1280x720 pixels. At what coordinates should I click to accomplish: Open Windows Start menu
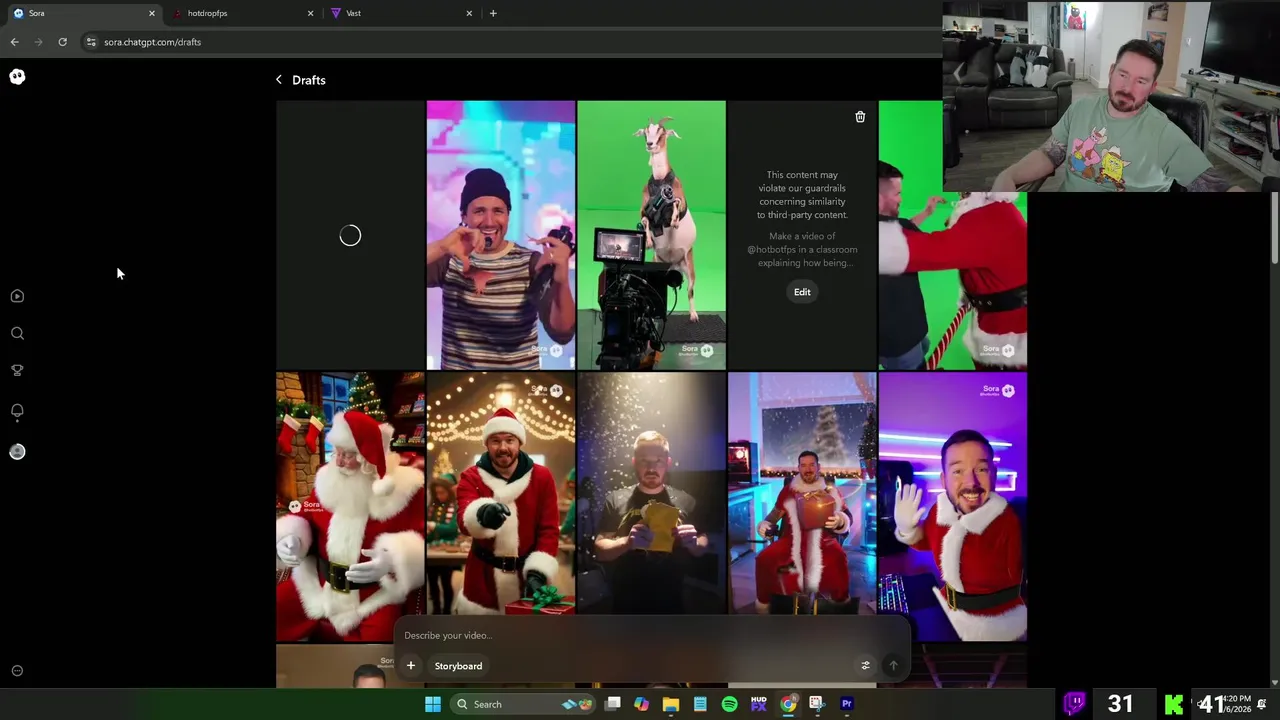(433, 704)
